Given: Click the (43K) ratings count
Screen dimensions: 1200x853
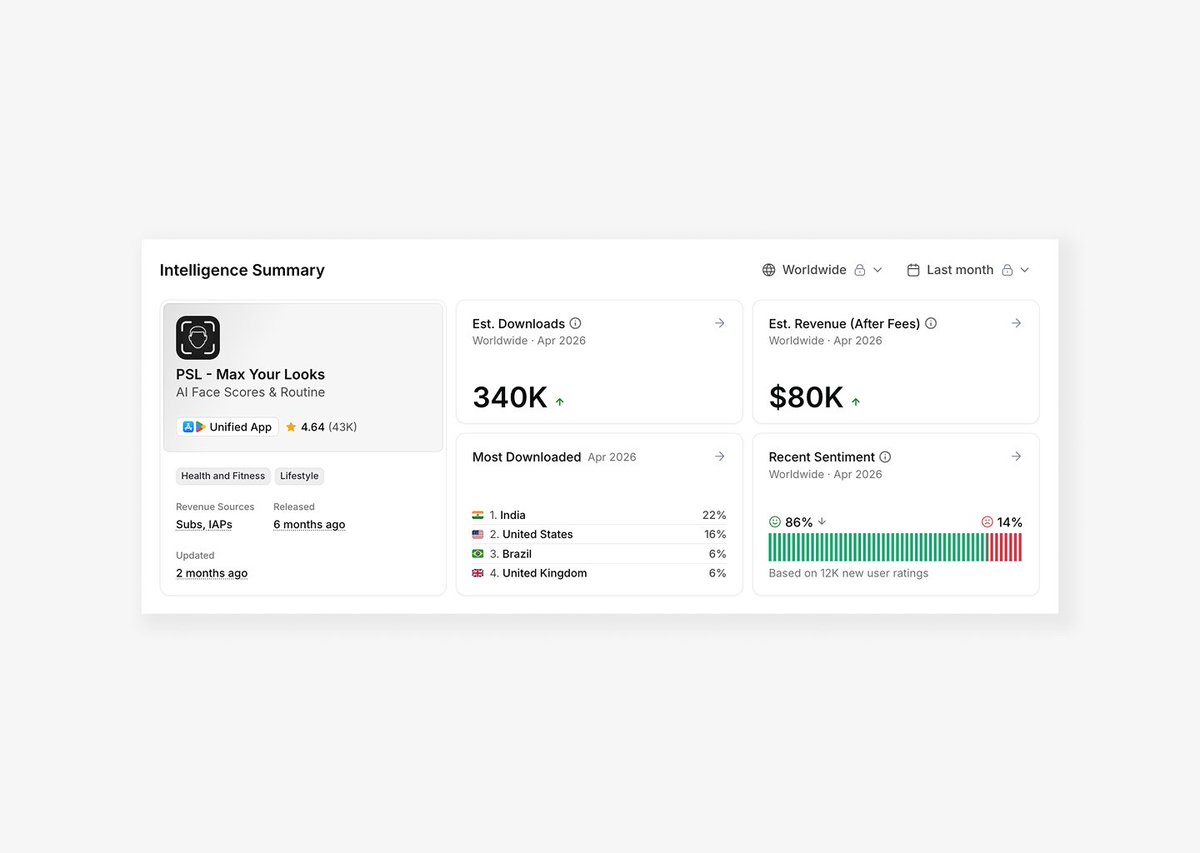Looking at the screenshot, I should coord(343,427).
